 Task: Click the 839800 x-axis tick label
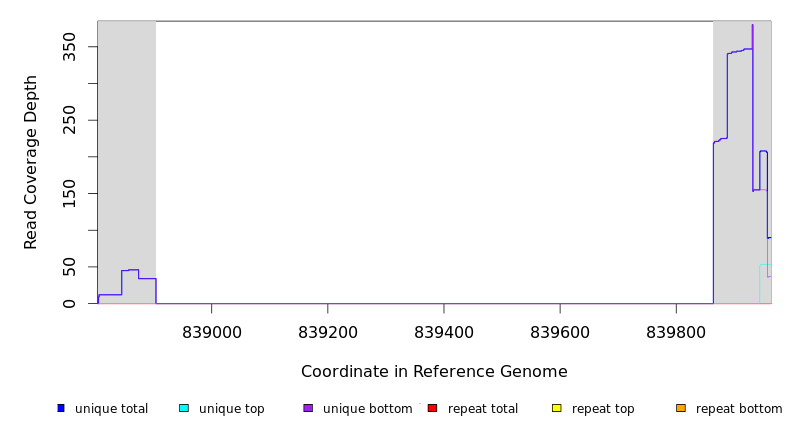coord(677,331)
